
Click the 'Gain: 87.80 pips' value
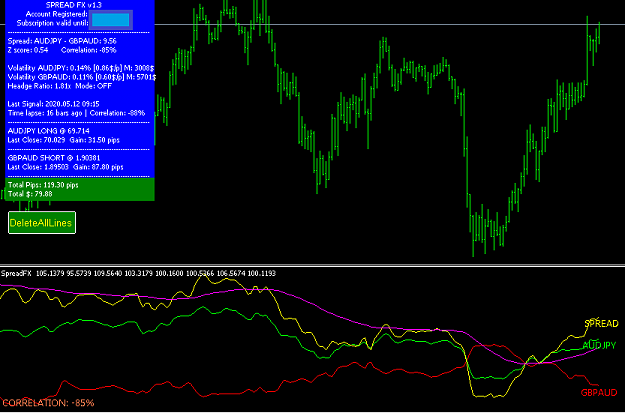coord(98,167)
